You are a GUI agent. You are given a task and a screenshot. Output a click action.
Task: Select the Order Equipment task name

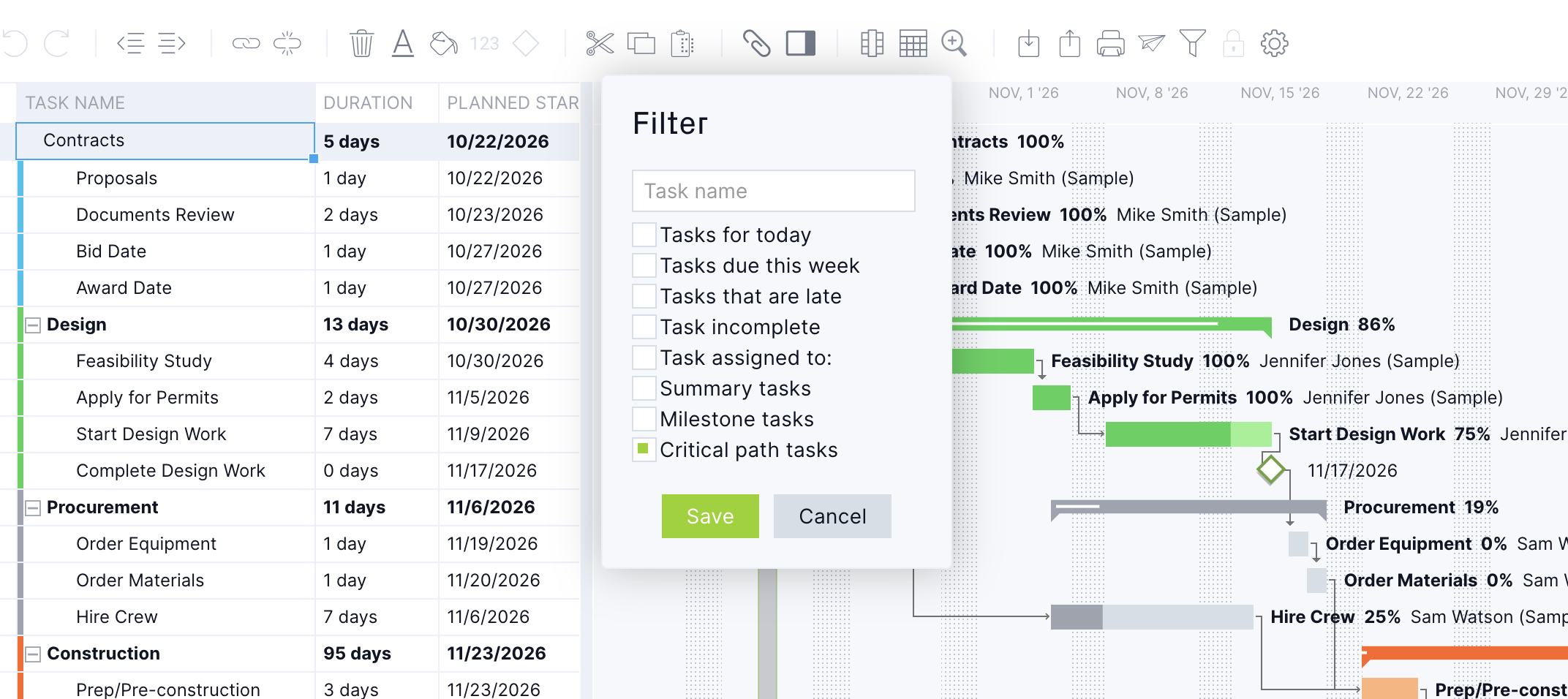tap(146, 544)
